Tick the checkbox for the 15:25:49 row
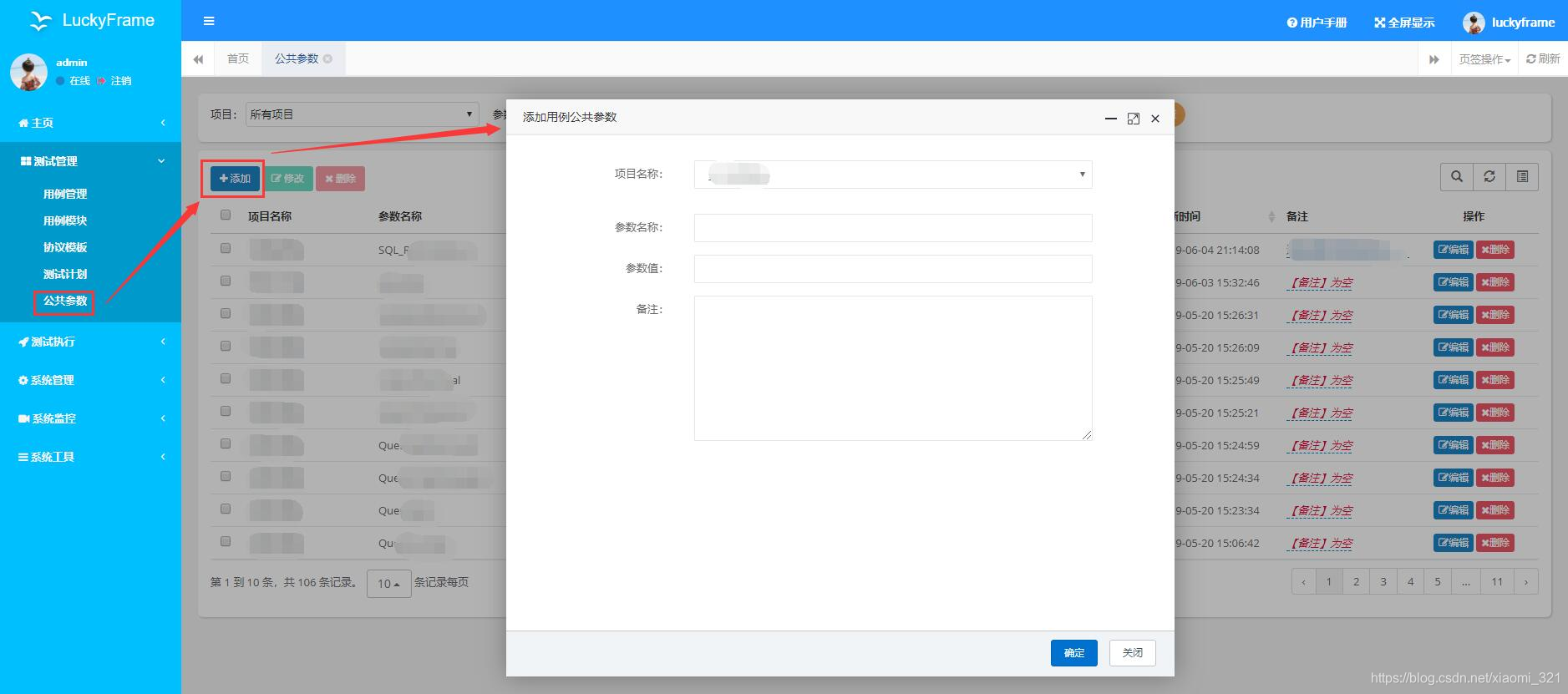Screen dimensions: 1568x694 (226, 378)
